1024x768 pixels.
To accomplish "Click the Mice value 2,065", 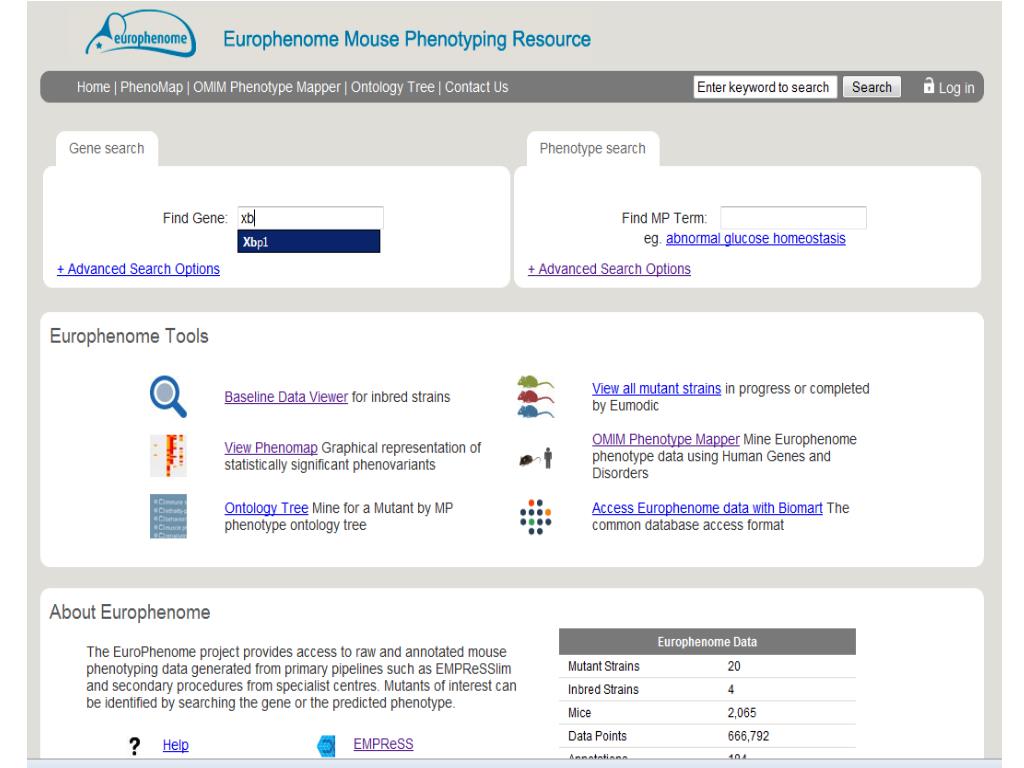I will tap(742, 713).
